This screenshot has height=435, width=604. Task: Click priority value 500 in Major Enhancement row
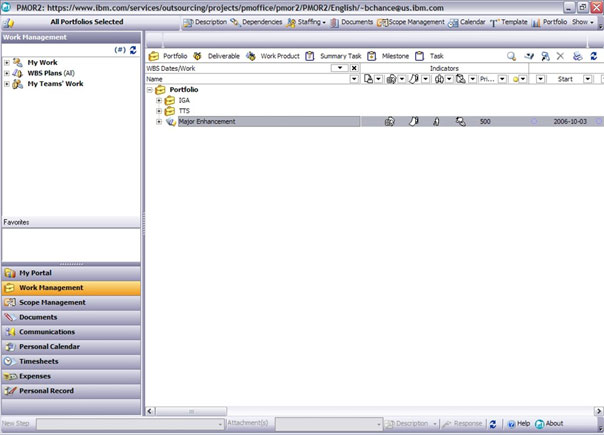(x=485, y=122)
